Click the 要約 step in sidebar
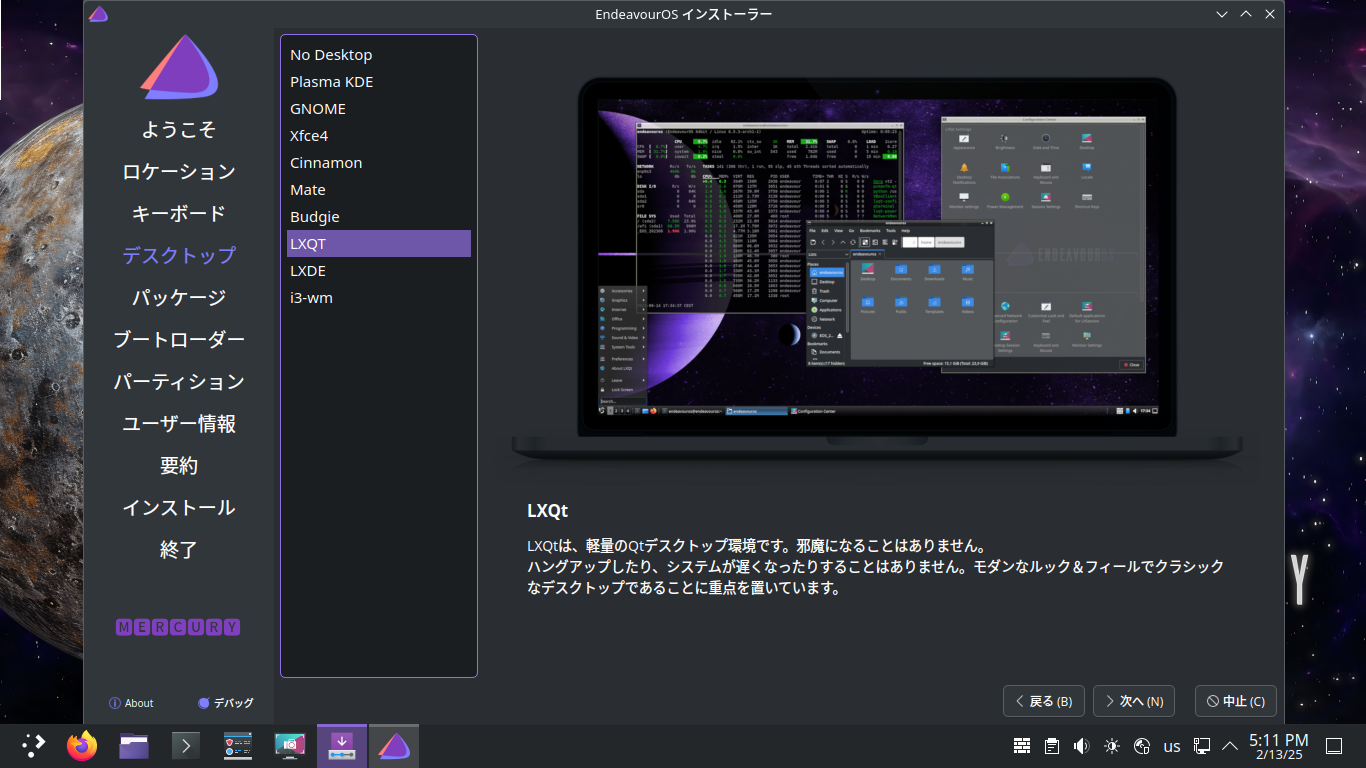 tap(179, 466)
